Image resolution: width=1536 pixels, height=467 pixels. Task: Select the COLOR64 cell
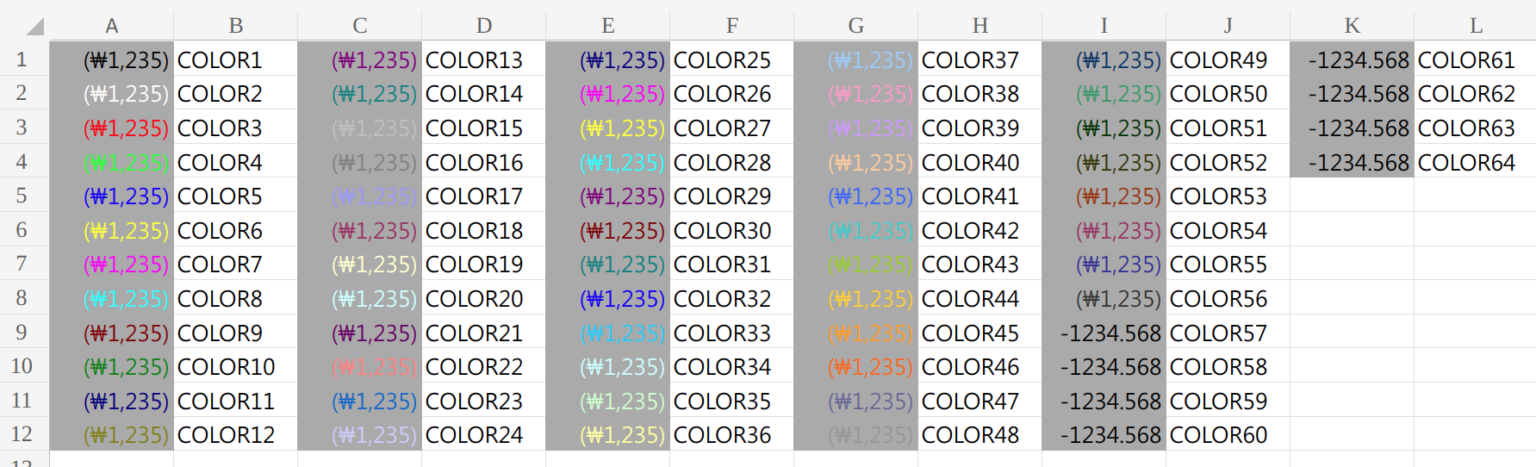pyautogui.click(x=1475, y=162)
